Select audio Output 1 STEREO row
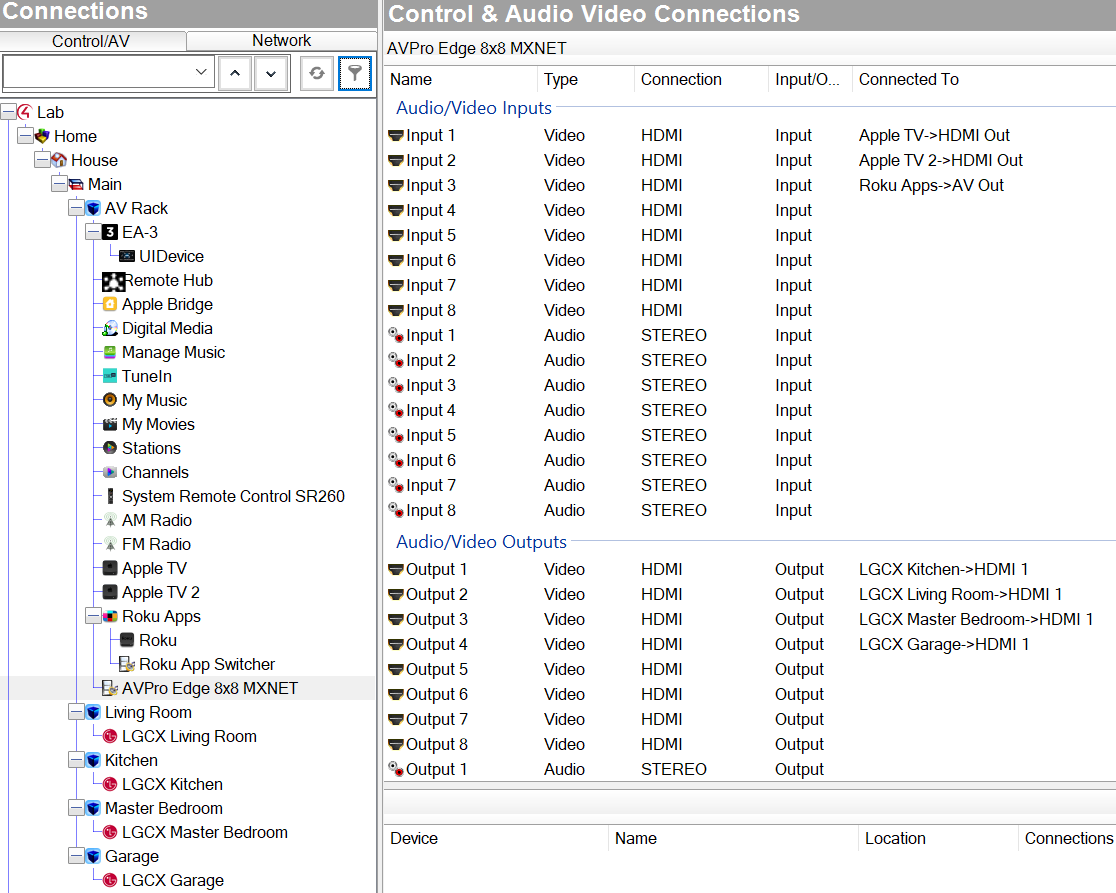Viewport: 1116px width, 893px height. point(750,769)
